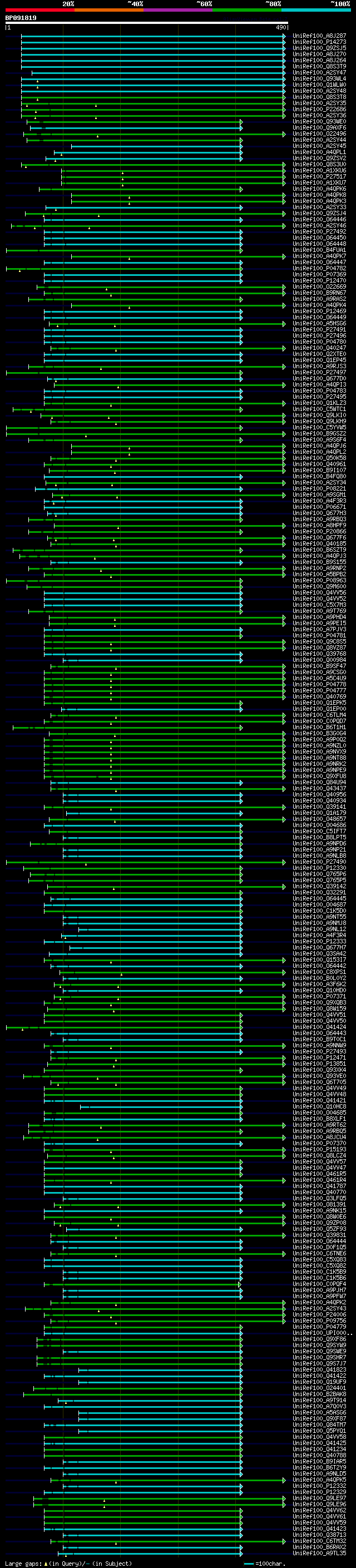The image size is (356, 1568).
Task: Select the UniRef100_C5IFT7 label
Action: pos(319,832)
